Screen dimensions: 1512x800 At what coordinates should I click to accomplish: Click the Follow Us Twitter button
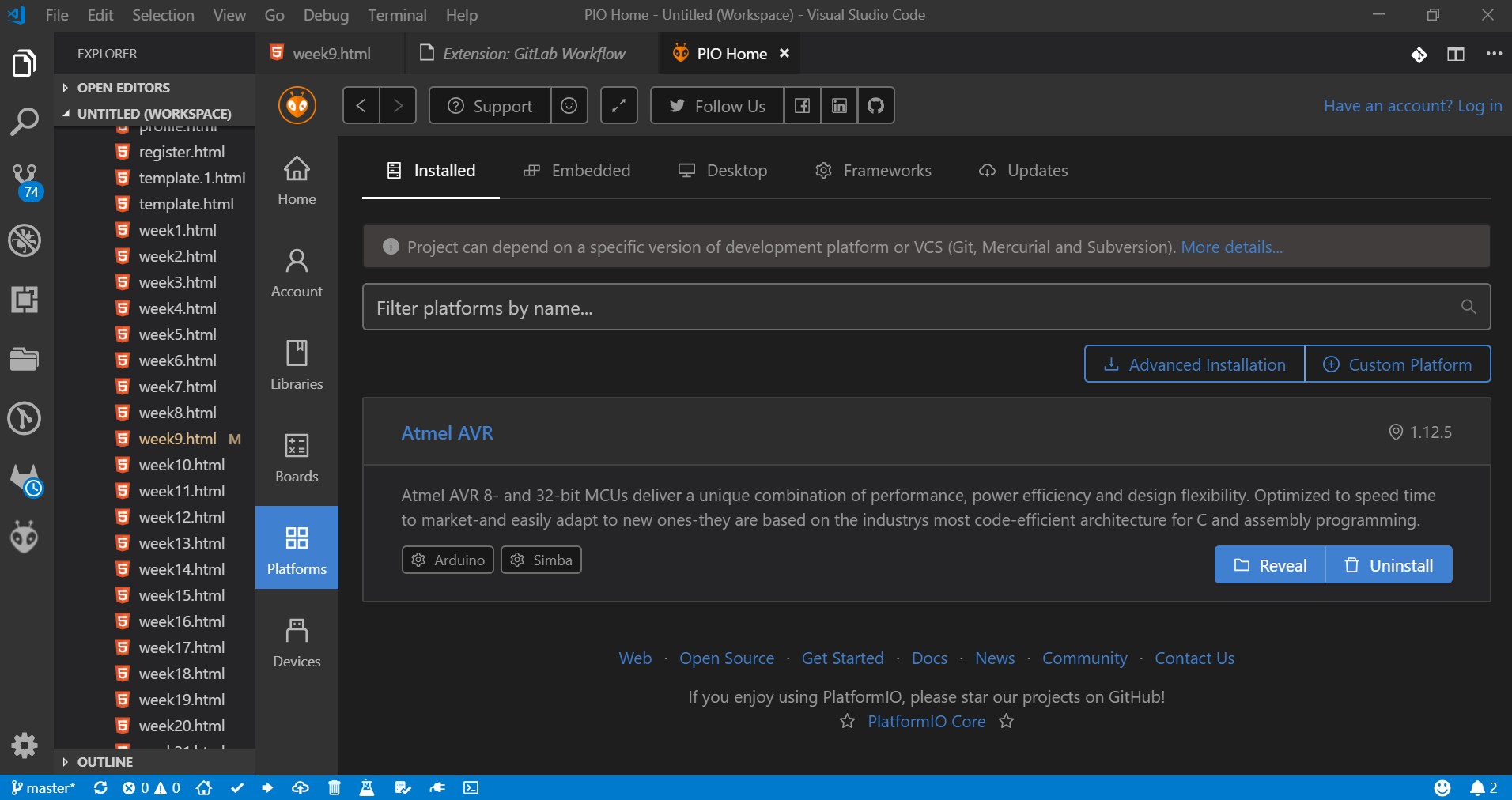pyautogui.click(x=717, y=105)
